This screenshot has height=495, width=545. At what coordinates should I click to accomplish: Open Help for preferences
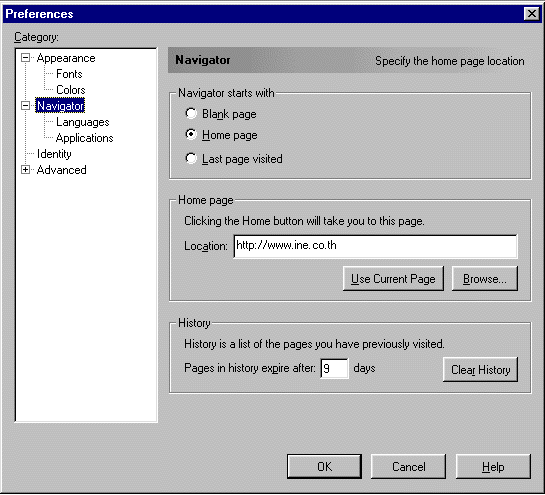(x=493, y=466)
